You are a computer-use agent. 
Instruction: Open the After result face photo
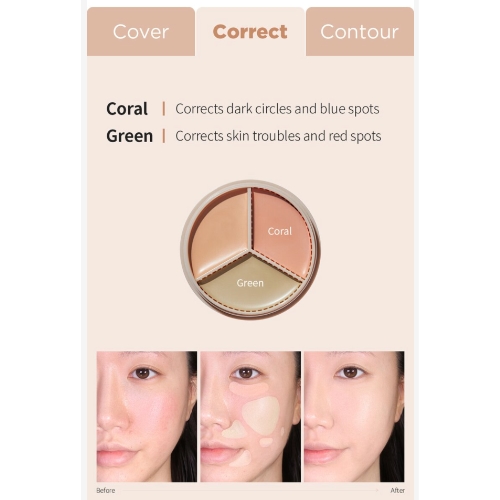pos(354,416)
